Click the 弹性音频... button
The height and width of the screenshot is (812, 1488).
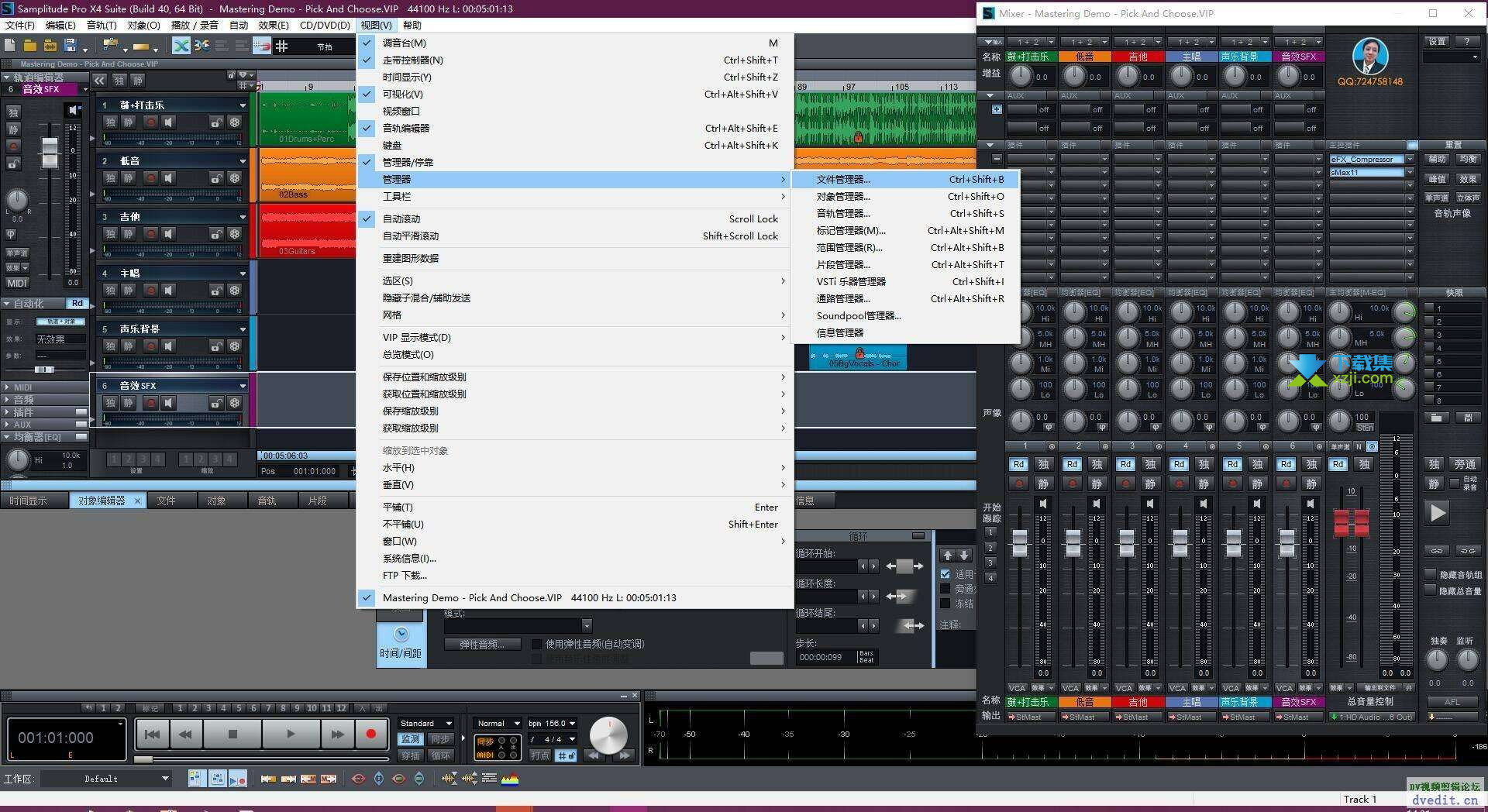tap(482, 644)
